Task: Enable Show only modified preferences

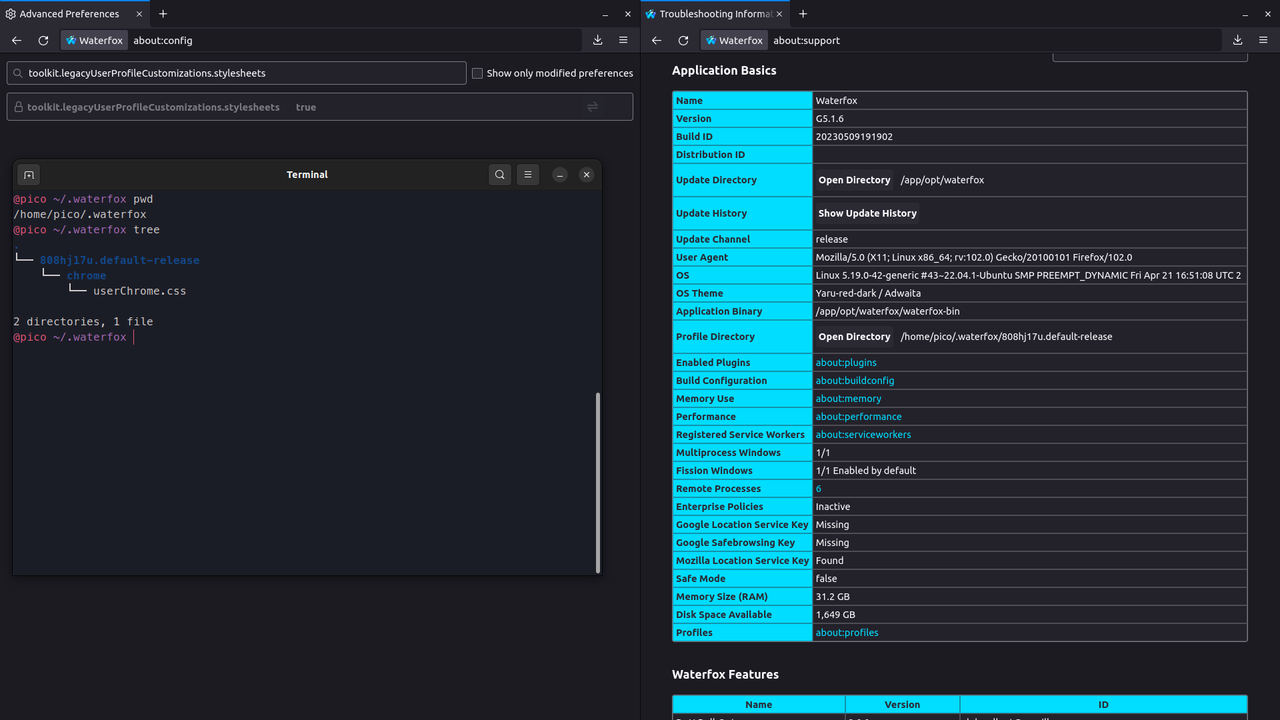Action: (x=477, y=73)
